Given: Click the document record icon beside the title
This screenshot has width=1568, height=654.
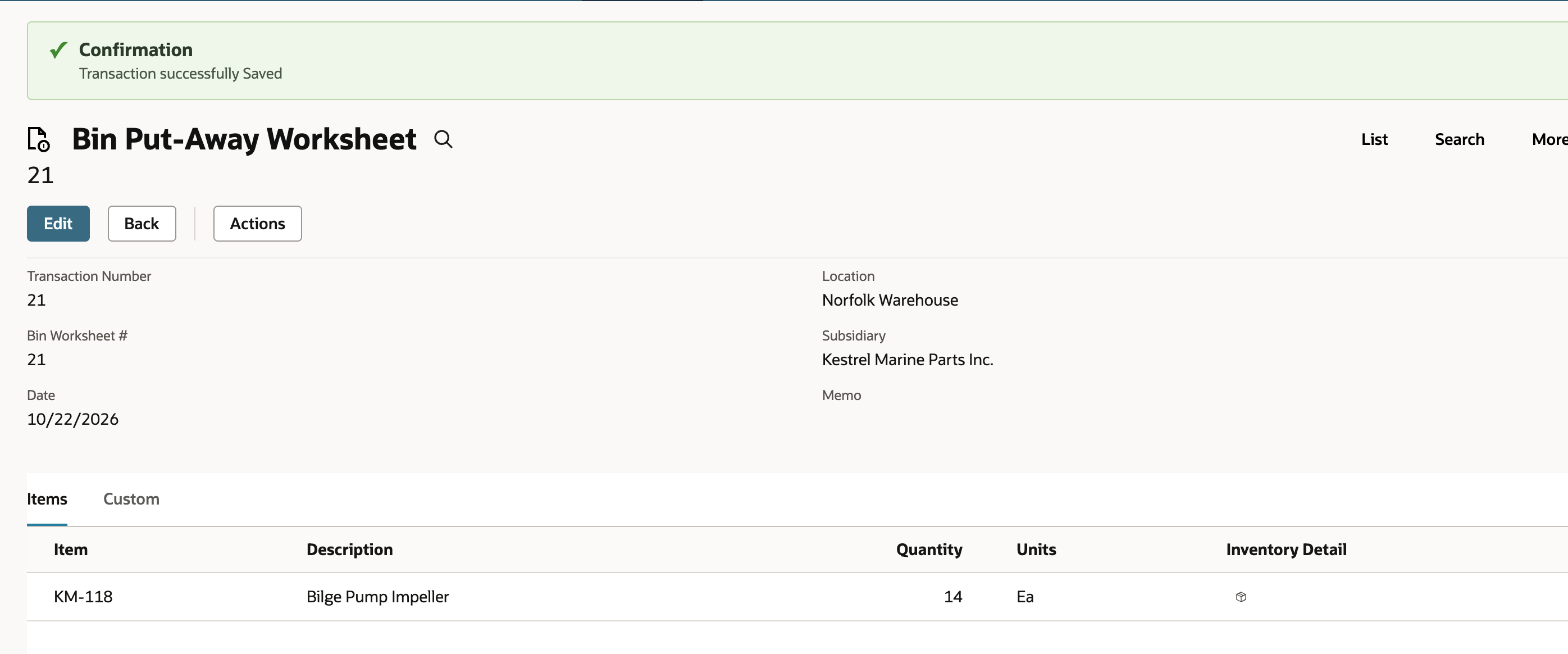Looking at the screenshot, I should tap(38, 139).
